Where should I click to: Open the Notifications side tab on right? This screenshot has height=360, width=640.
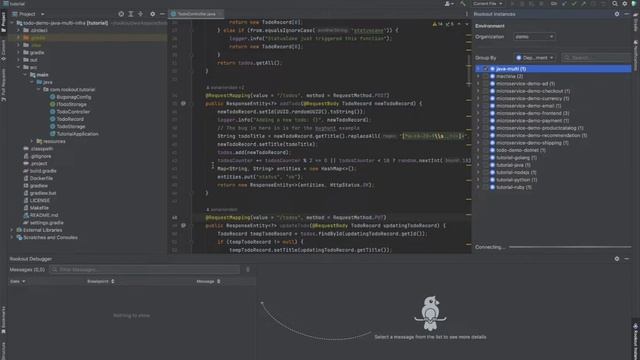[x=636, y=55]
